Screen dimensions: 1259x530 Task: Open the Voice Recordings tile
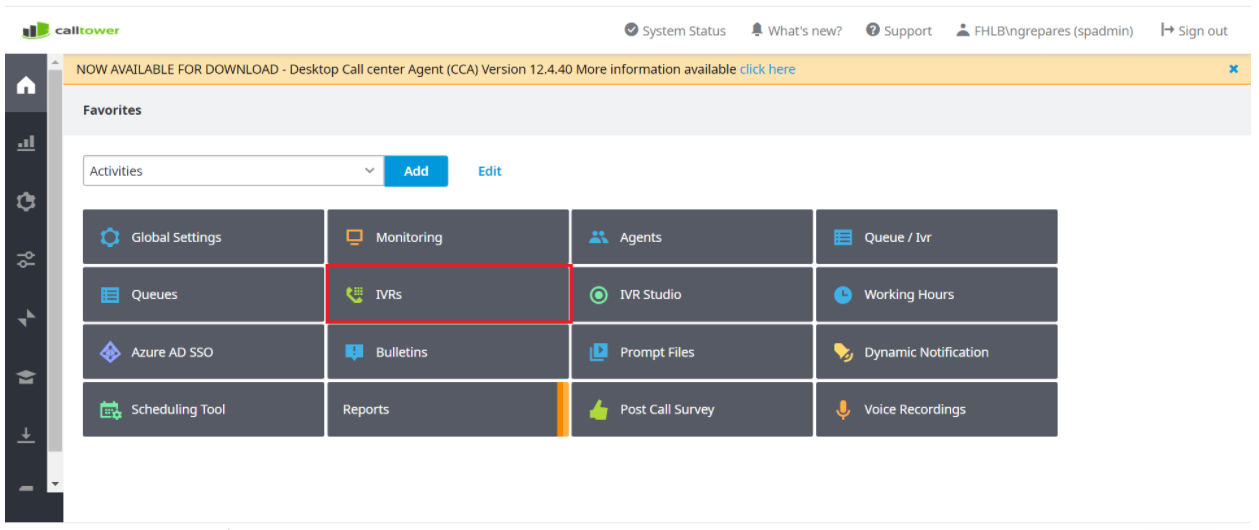(x=936, y=409)
